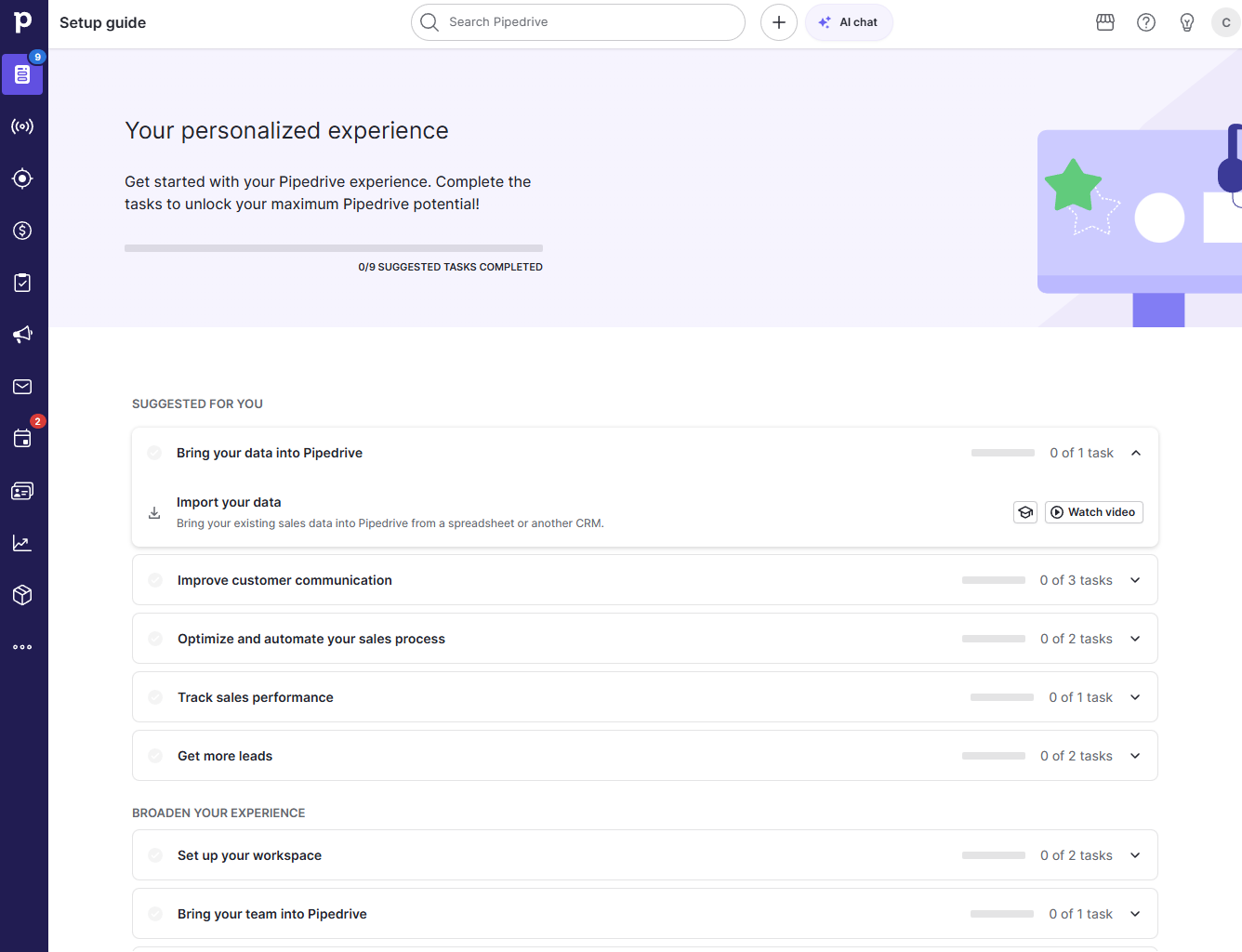The width and height of the screenshot is (1242, 952).
Task: Open Insights chart icon in sidebar
Action: click(22, 543)
